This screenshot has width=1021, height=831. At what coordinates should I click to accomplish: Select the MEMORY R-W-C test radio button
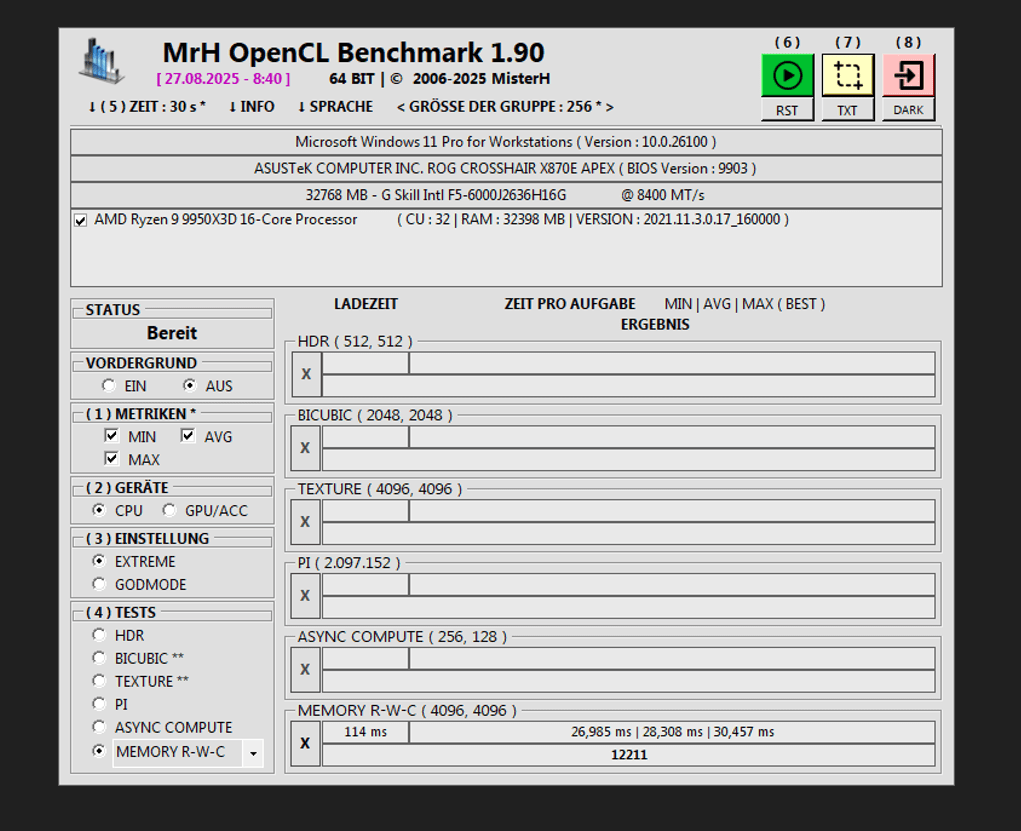(98, 751)
